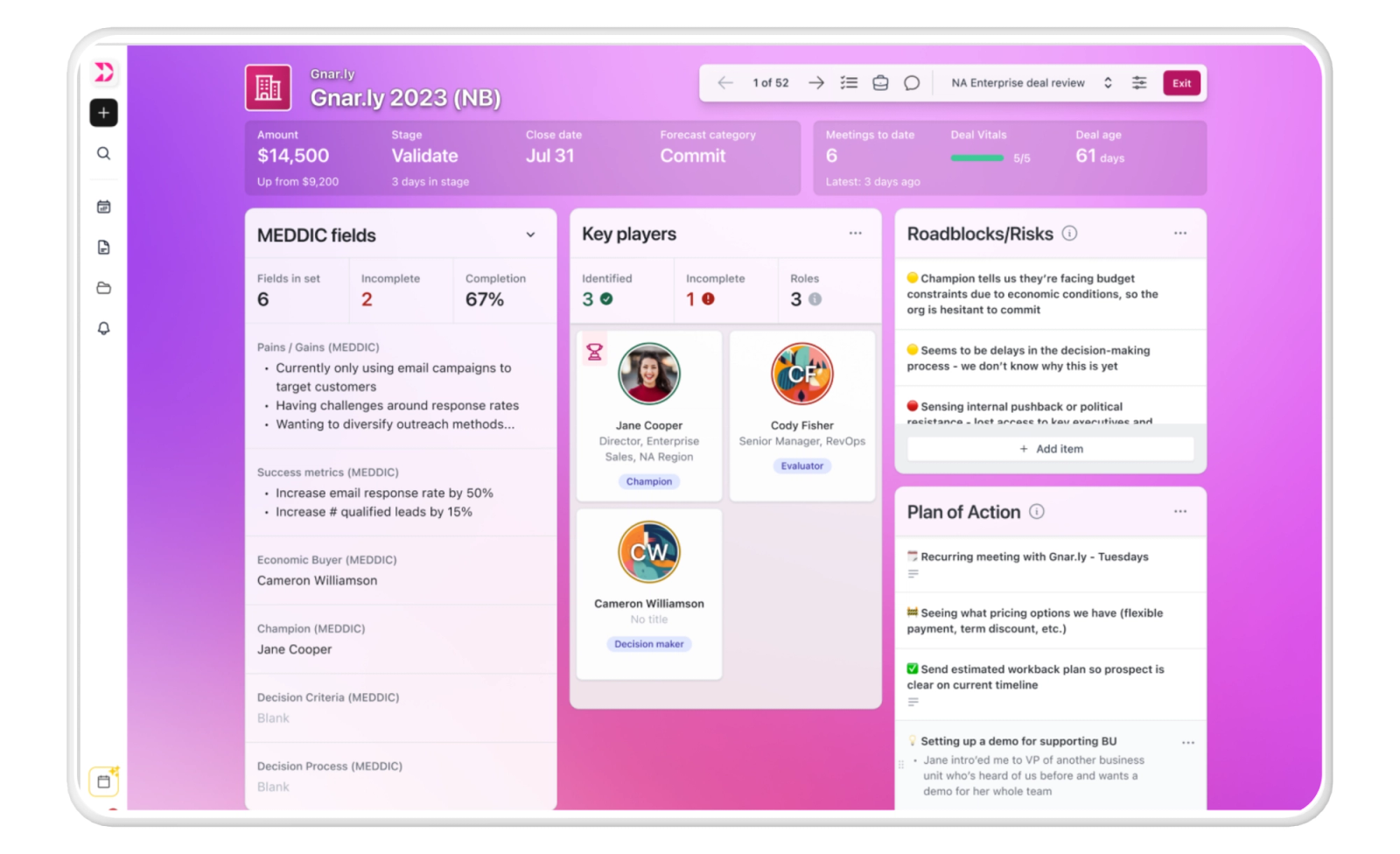Click the red status dot on internal pushback risk
Viewport: 1400px width, 854px height.
[x=913, y=406]
